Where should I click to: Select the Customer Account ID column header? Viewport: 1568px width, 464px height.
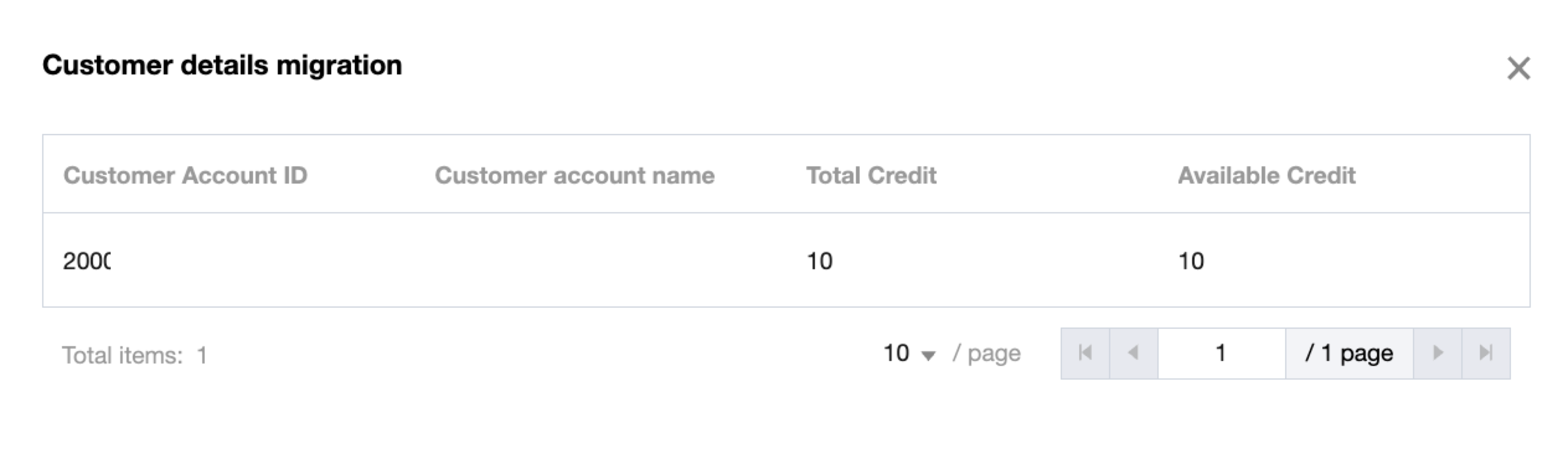tap(185, 175)
